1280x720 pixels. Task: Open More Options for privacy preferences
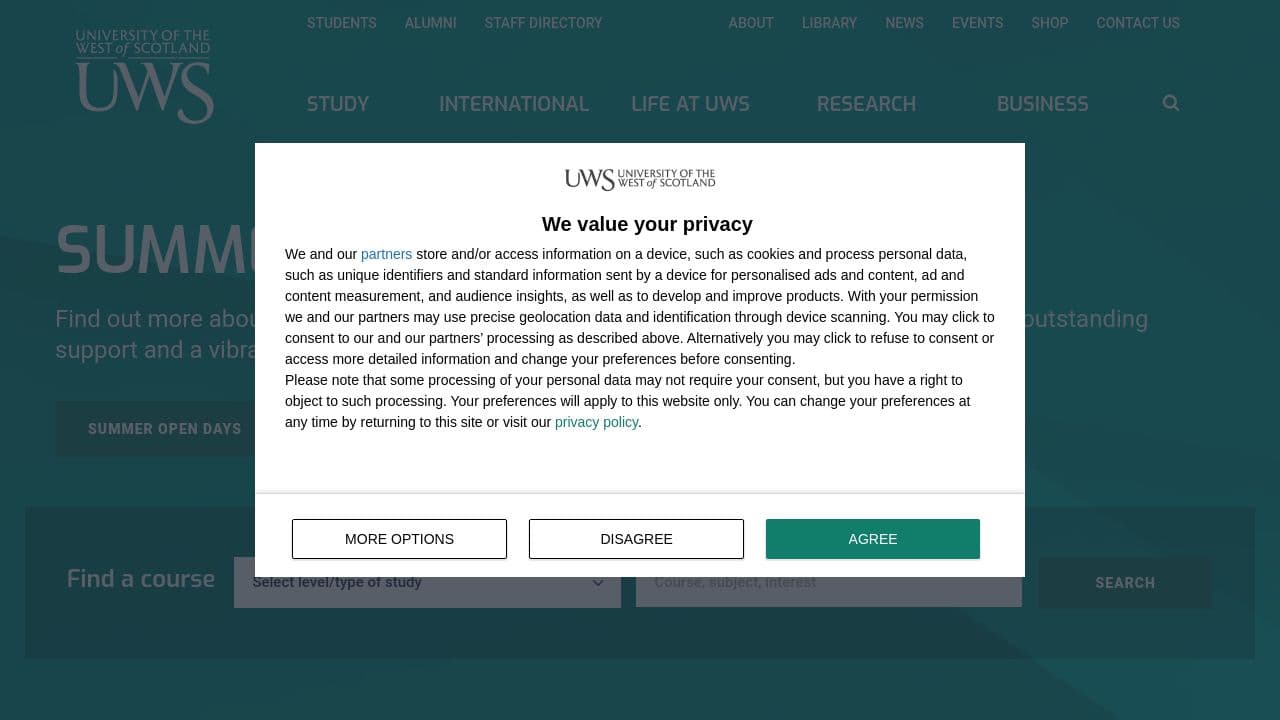[x=399, y=539]
